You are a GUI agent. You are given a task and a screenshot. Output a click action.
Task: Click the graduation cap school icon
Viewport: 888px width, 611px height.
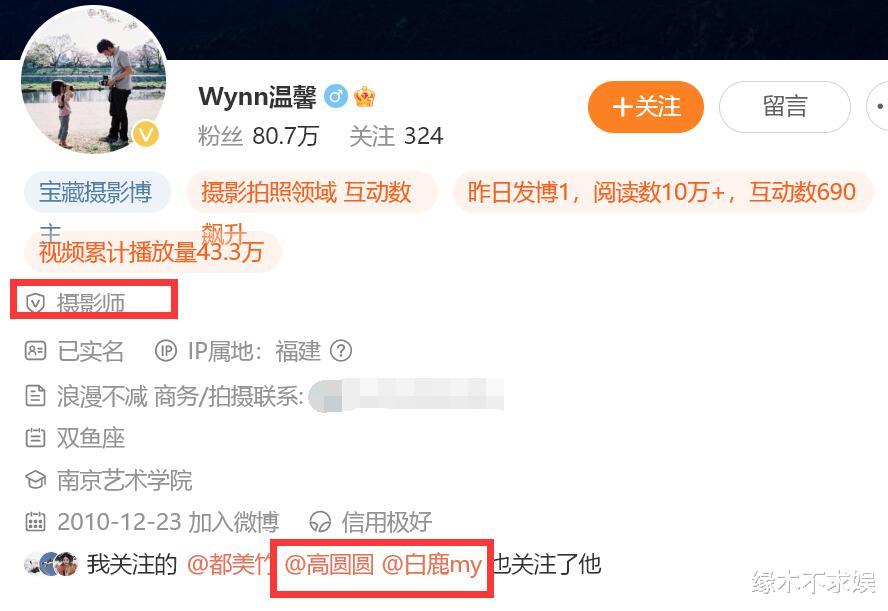coord(35,480)
